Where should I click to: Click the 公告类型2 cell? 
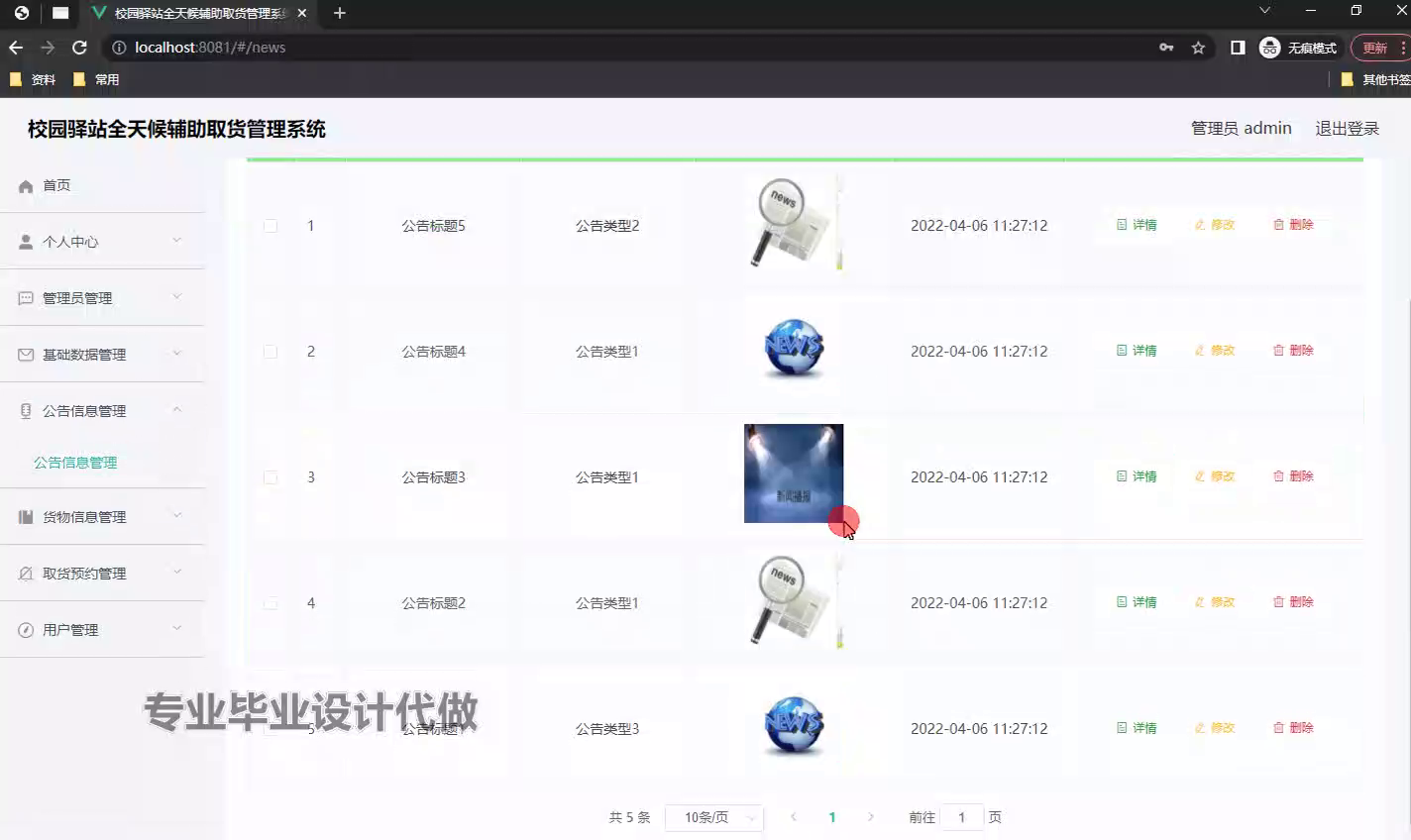point(607,226)
